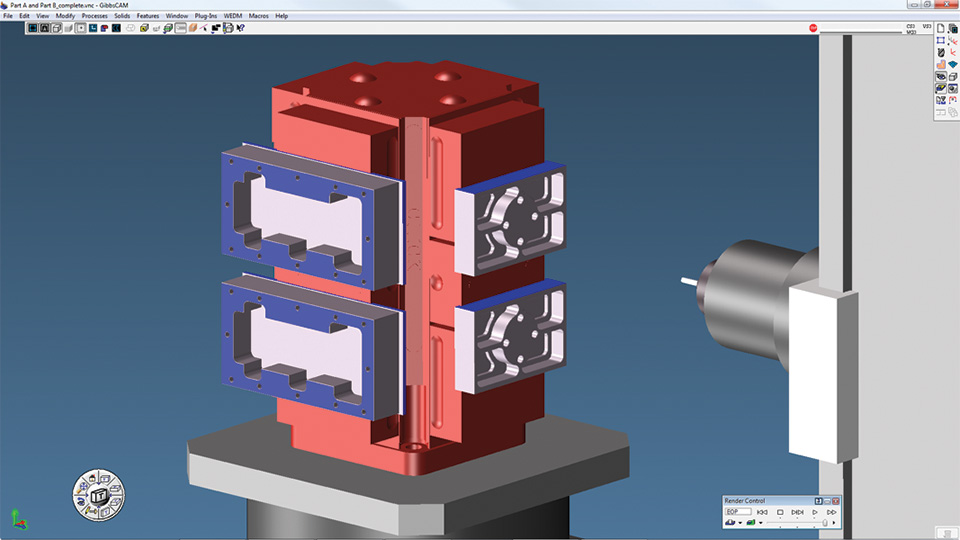Click the EOP field in Render Control
This screenshot has width=960, height=540.
(x=738, y=512)
